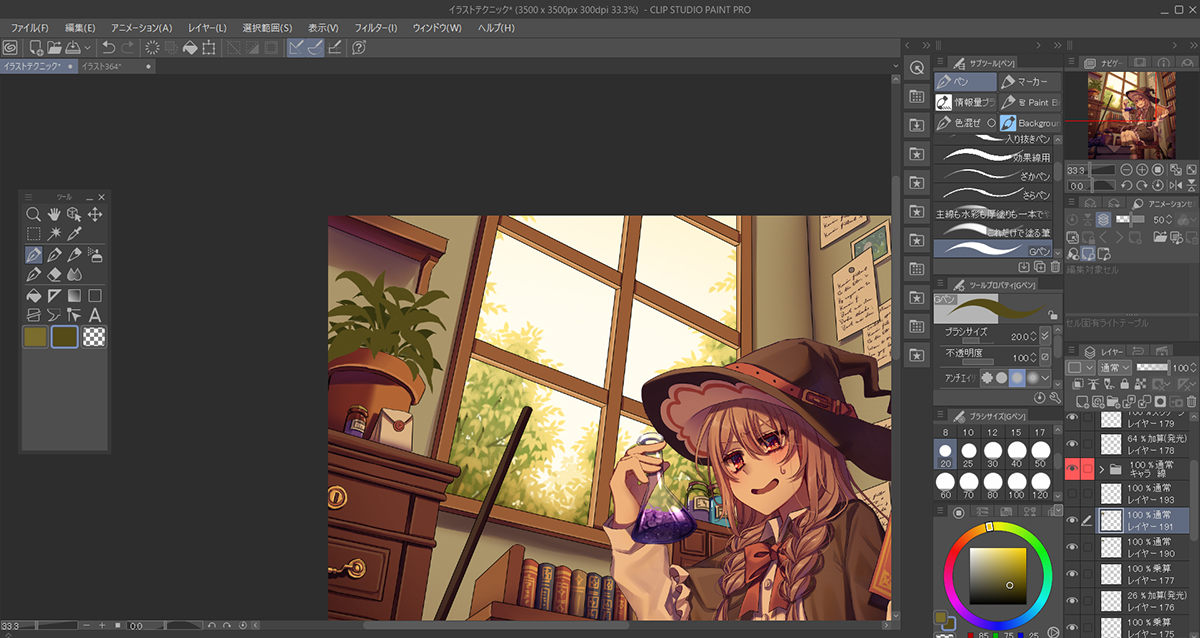The width and height of the screenshot is (1200, 638).
Task: Select the Hand move-canvas tool
Action: point(54,214)
